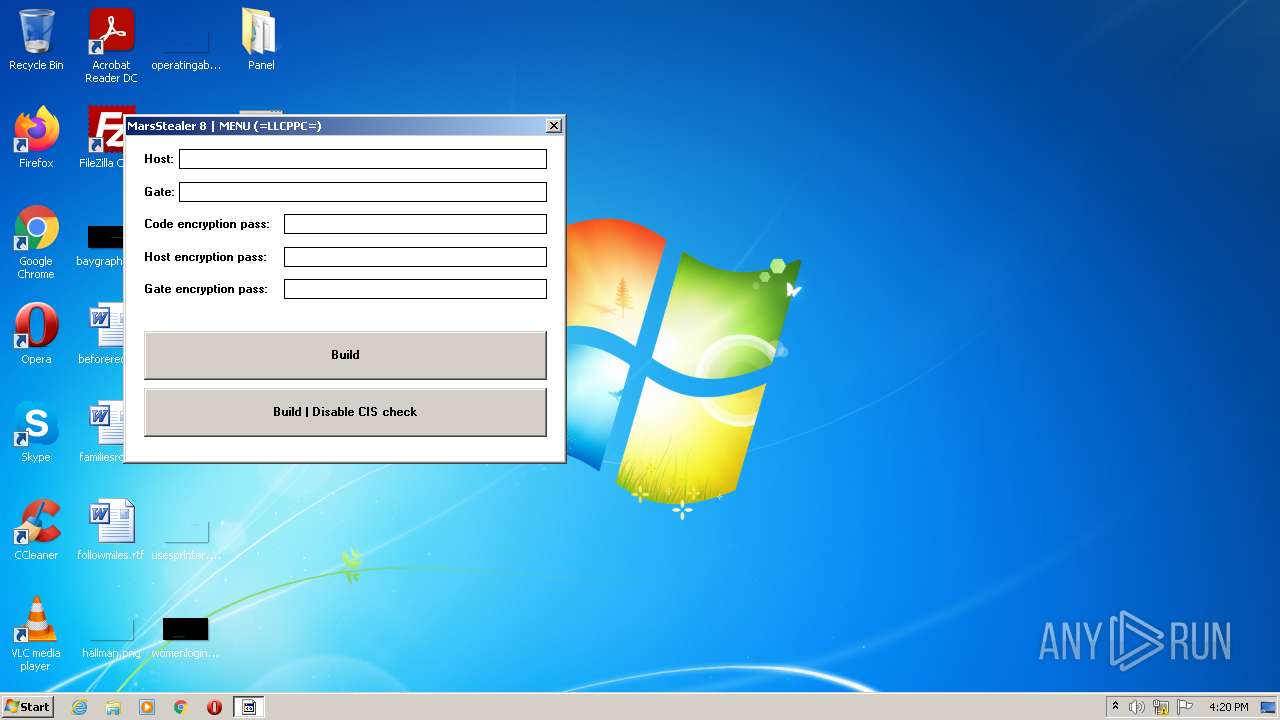Select the Google Chrome desktop icon

click(36, 242)
